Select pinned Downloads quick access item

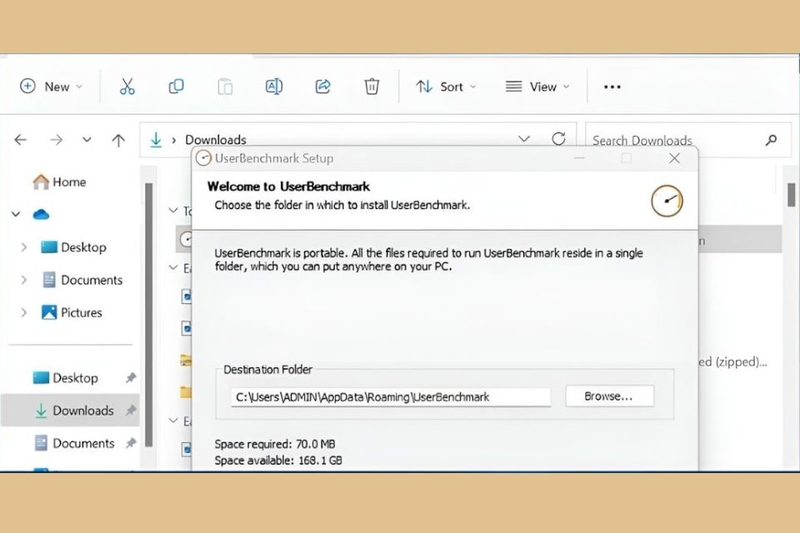tap(70, 411)
